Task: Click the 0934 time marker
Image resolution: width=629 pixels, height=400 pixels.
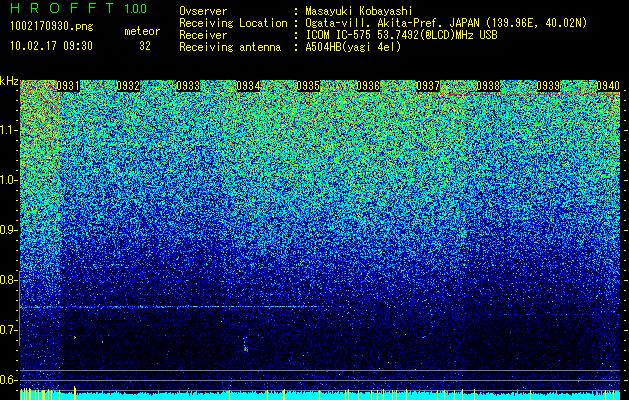Action: coord(248,86)
